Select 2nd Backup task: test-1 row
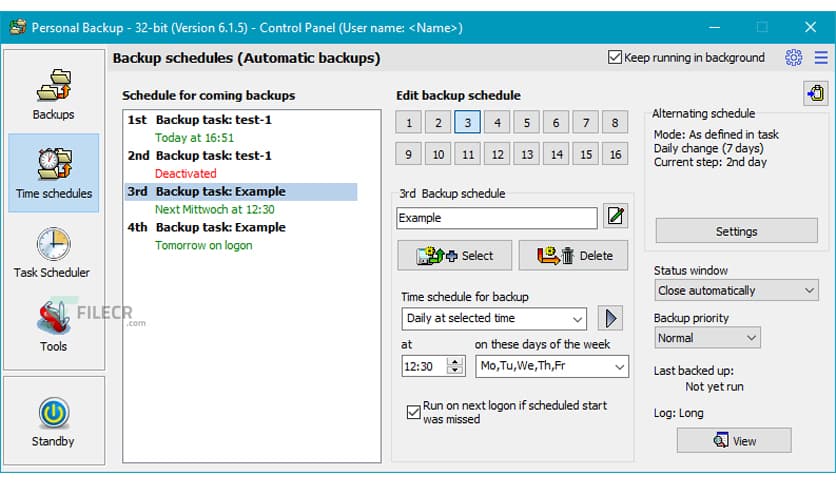 point(241,155)
